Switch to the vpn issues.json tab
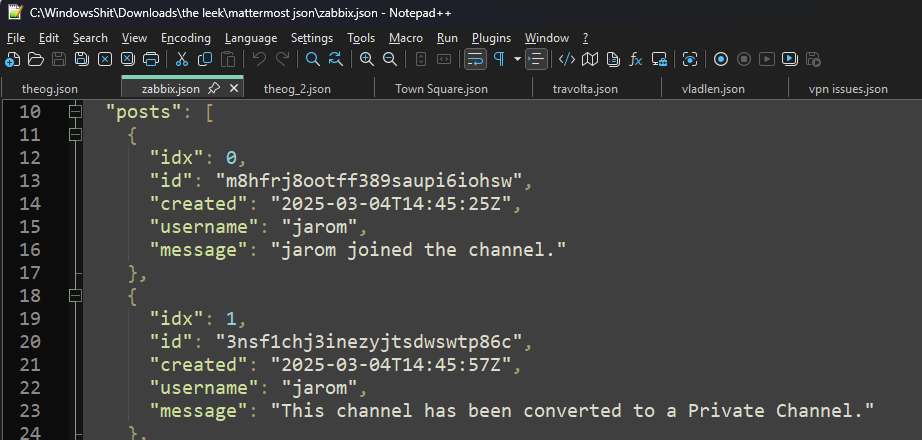This screenshot has height=440, width=922. (x=848, y=89)
